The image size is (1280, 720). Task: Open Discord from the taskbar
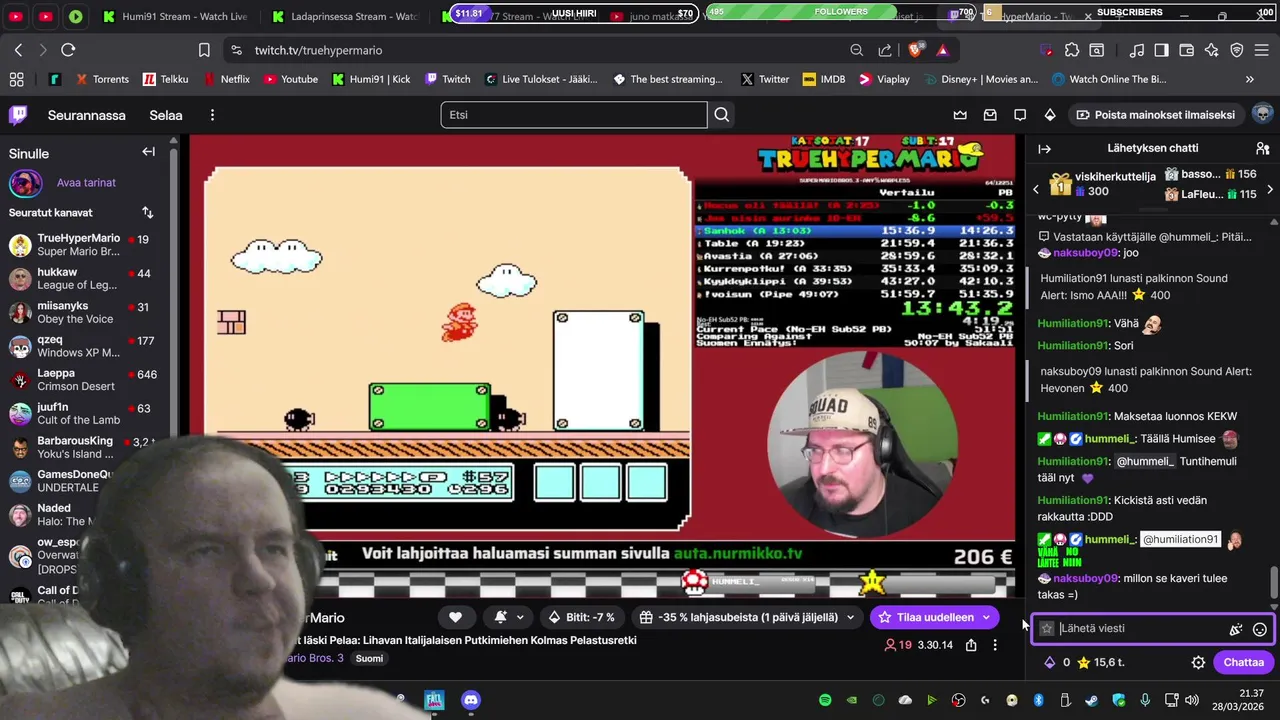click(x=471, y=700)
